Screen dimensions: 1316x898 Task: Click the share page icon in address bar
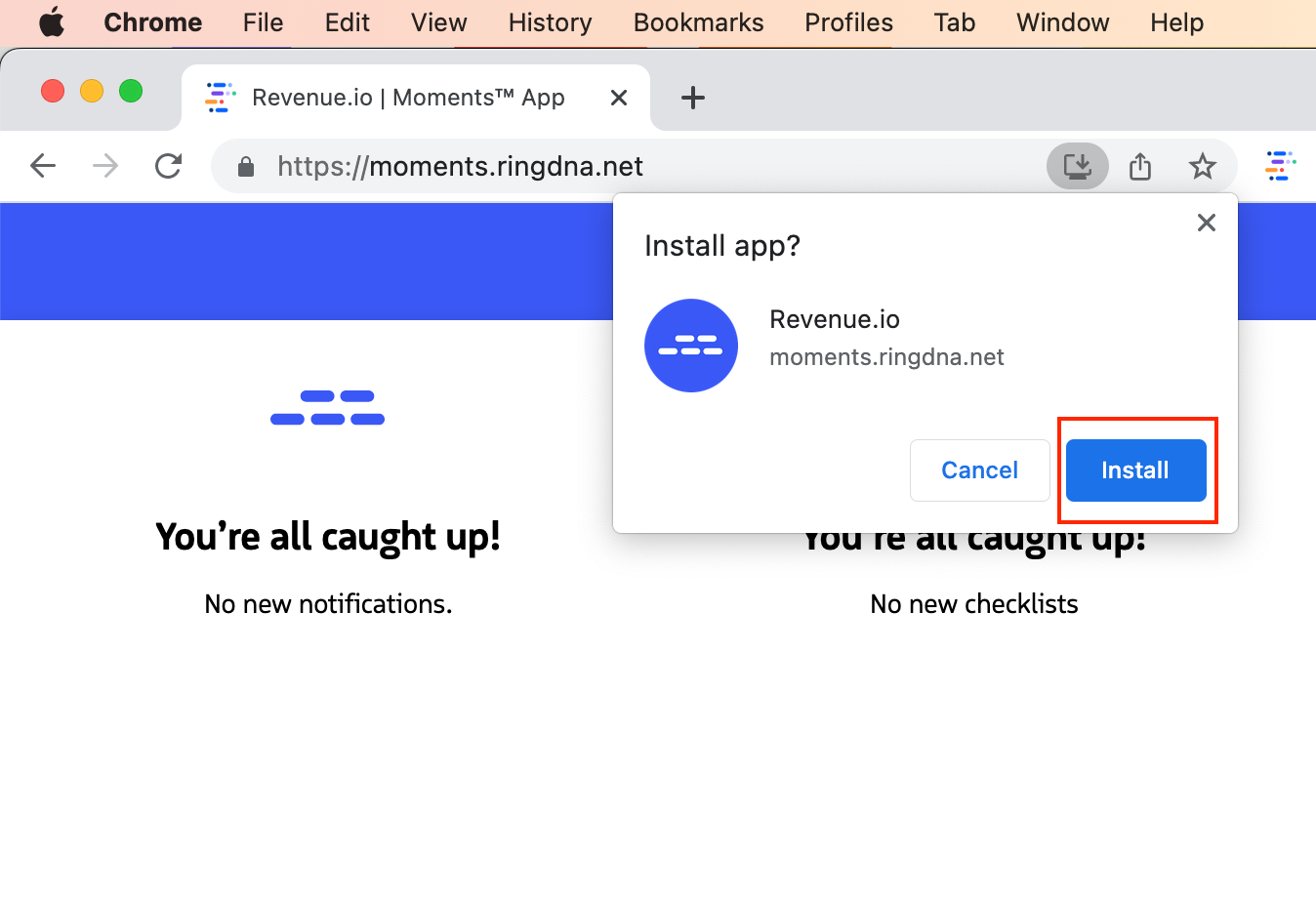coord(1140,166)
